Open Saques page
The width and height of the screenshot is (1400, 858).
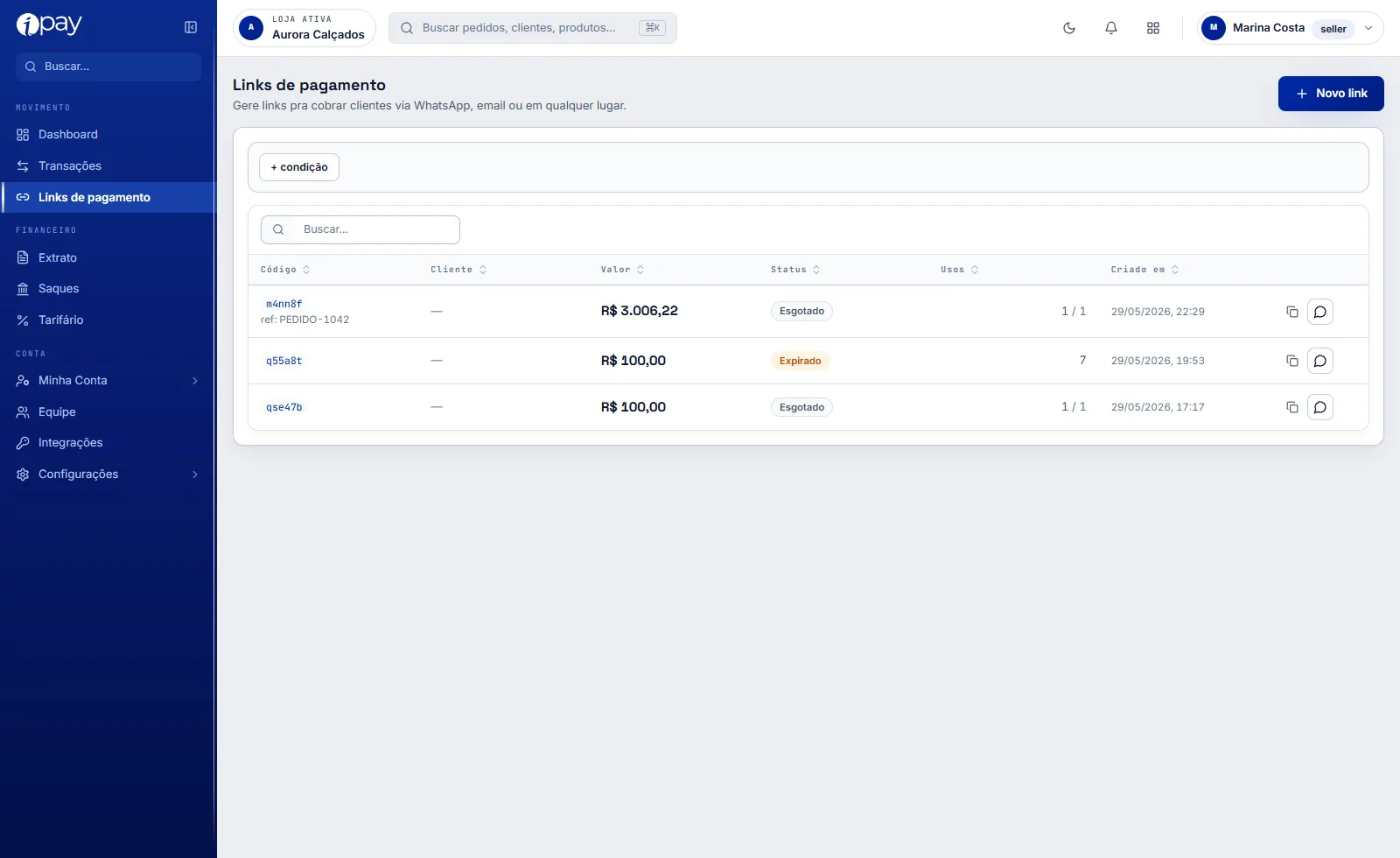108,289
